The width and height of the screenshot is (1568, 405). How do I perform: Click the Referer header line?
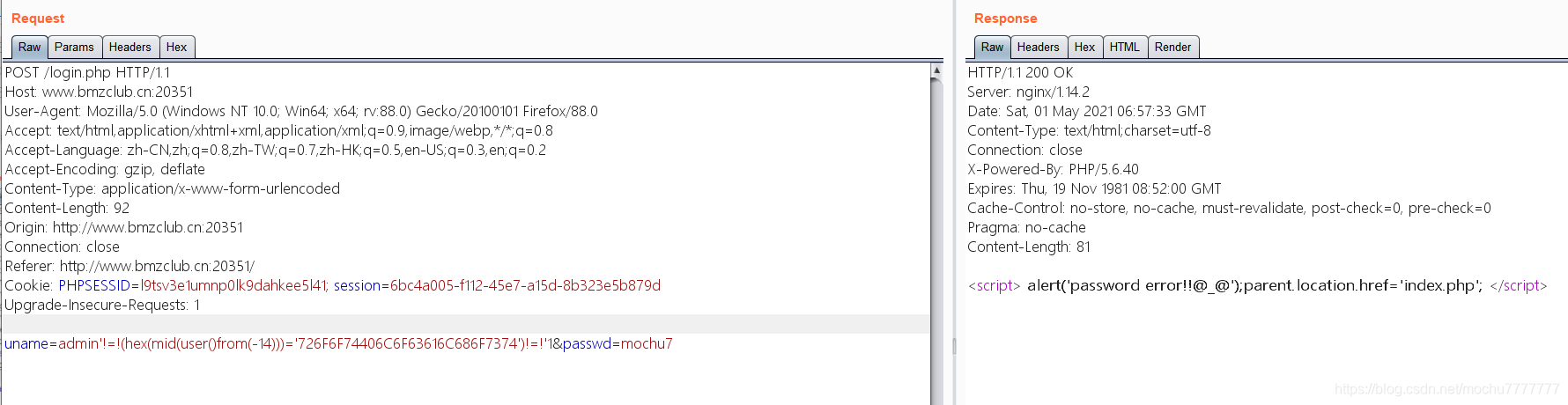129,266
